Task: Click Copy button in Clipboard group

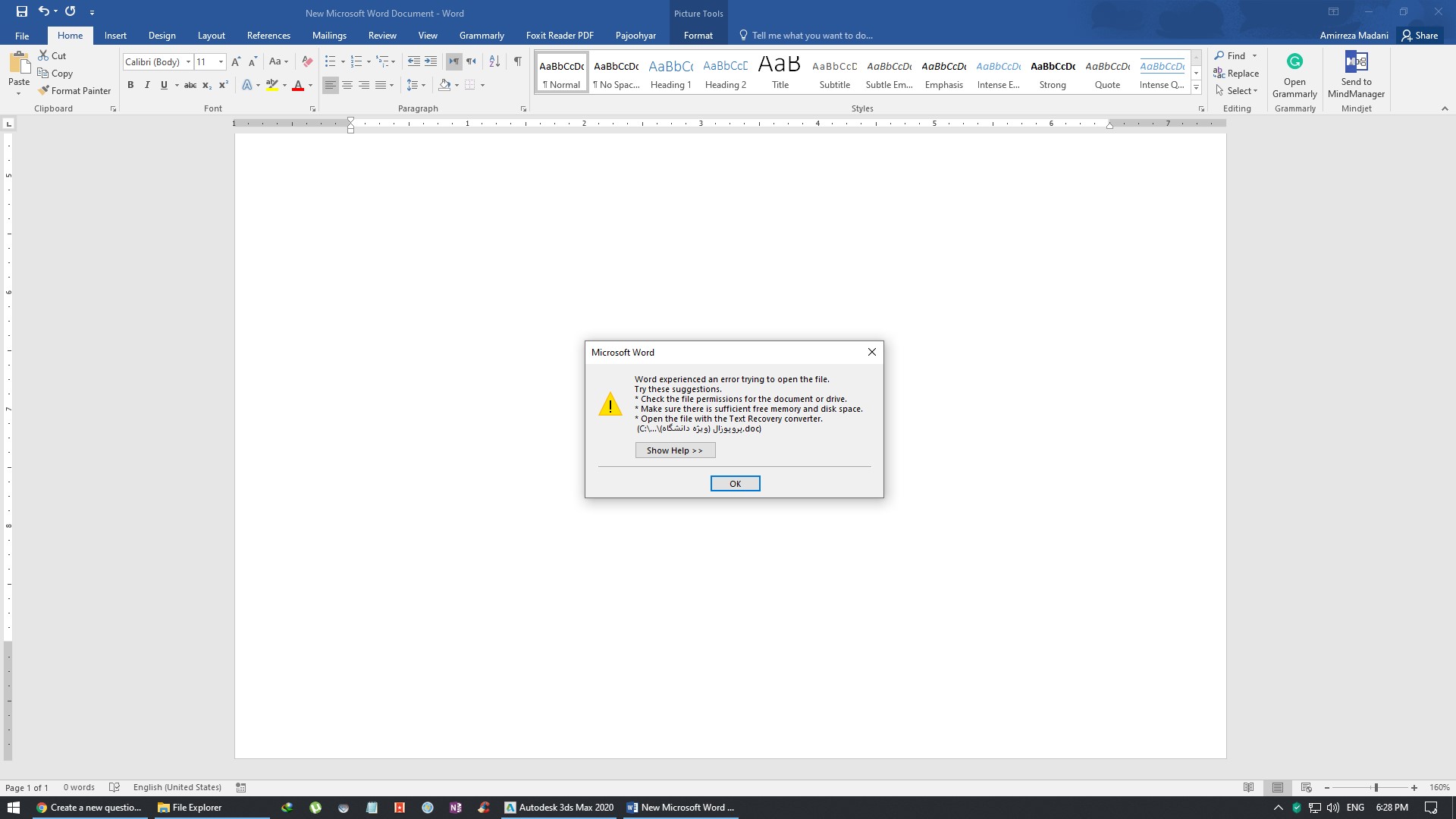Action: coord(55,73)
